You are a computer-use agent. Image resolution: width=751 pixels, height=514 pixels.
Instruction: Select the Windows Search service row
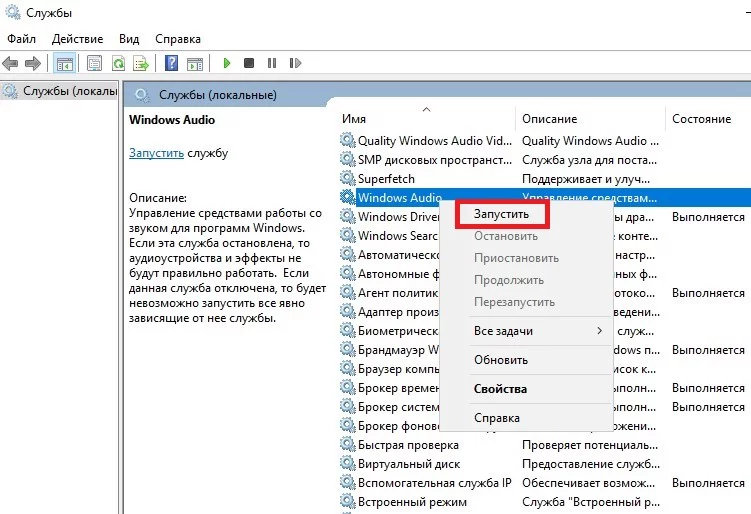[398, 236]
